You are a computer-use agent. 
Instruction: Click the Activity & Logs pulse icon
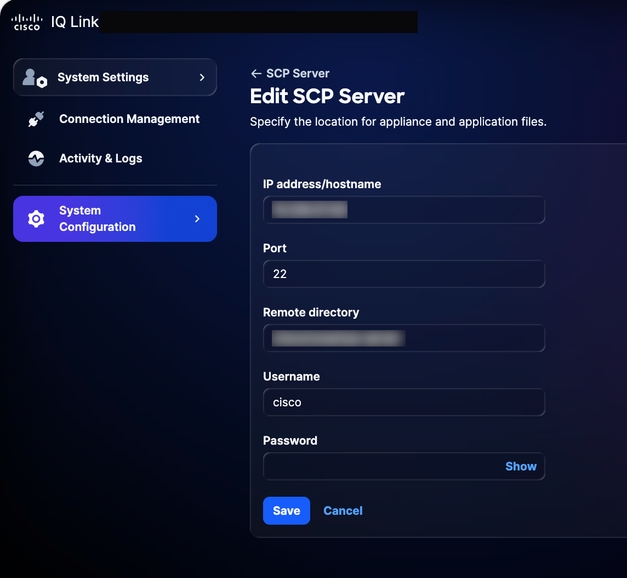tap(36, 158)
